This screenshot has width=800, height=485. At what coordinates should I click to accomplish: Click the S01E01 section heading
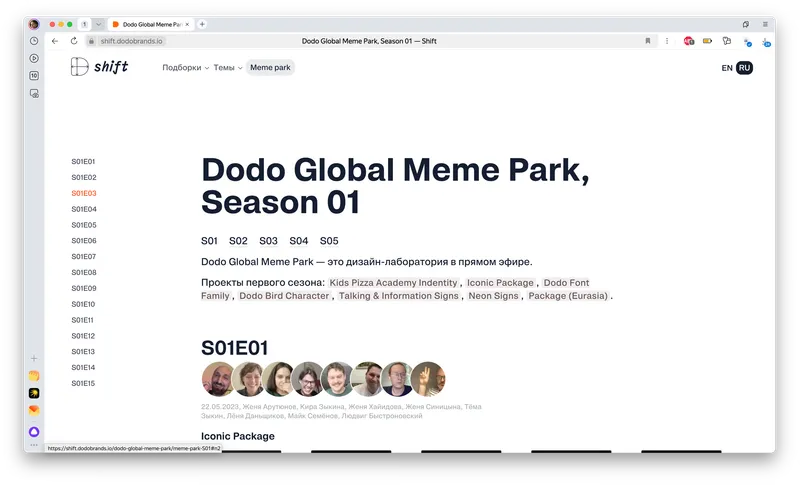(234, 348)
